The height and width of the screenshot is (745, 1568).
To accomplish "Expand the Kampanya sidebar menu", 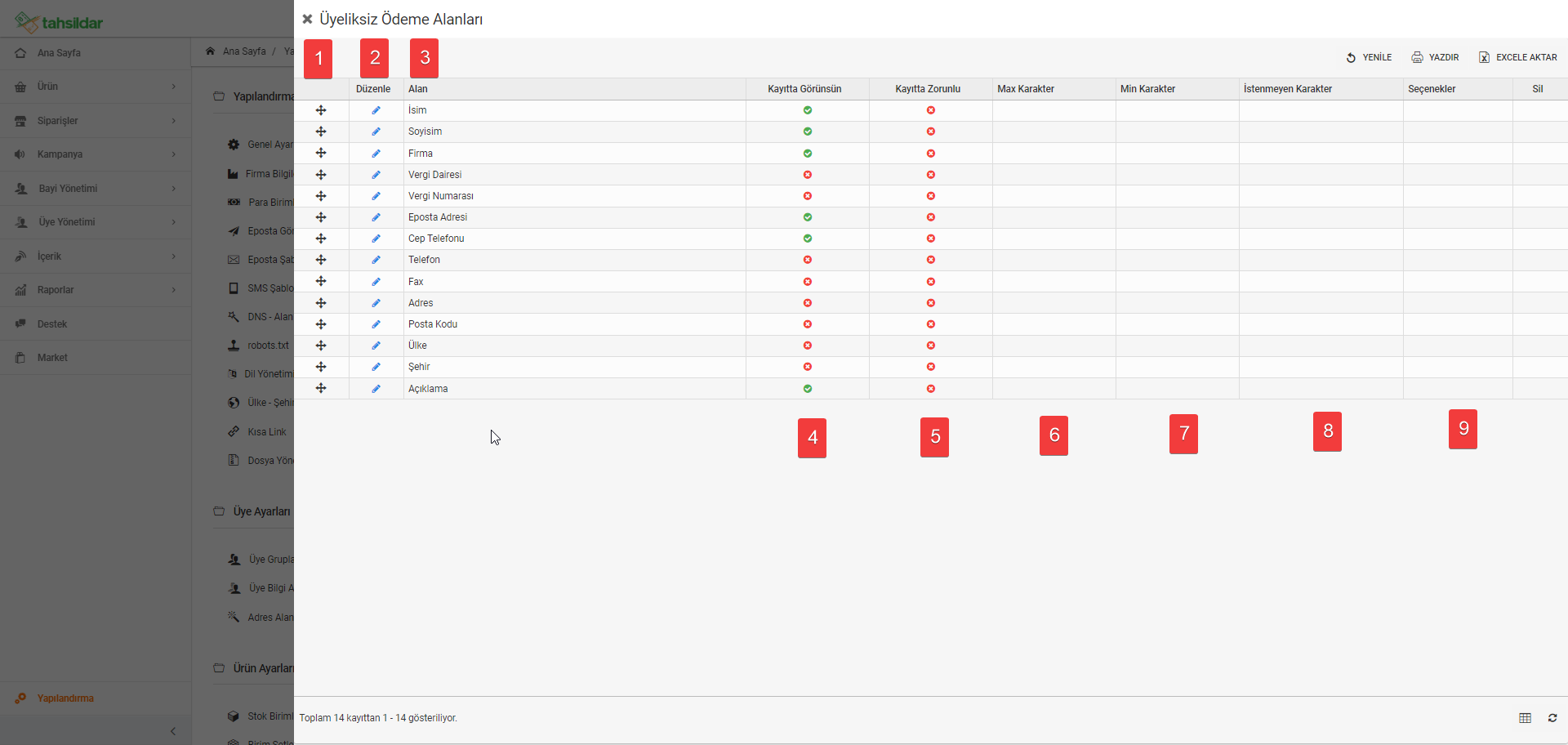I will [x=96, y=154].
